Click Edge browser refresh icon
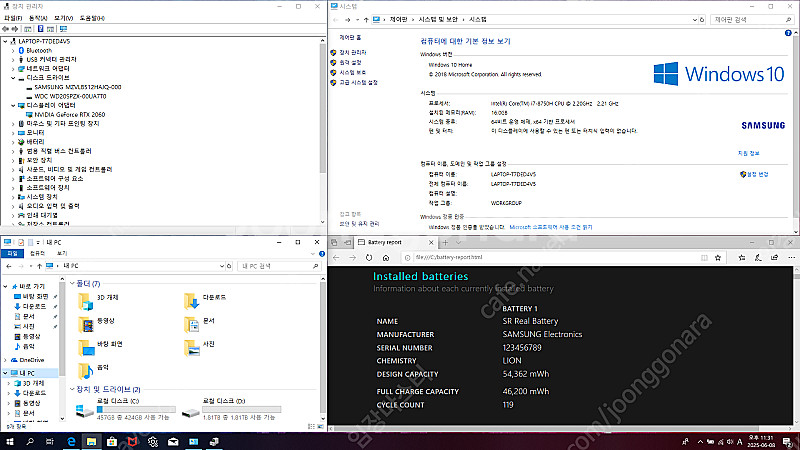Screen dimensions: 800x450 369,258
